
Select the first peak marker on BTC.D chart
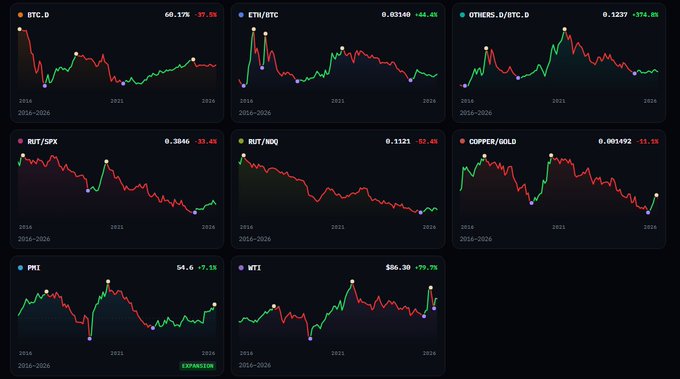[x=20, y=29]
